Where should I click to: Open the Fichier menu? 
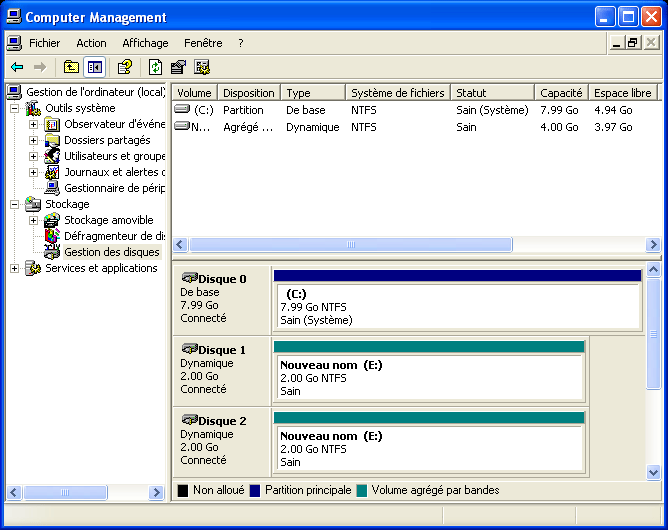click(x=44, y=43)
